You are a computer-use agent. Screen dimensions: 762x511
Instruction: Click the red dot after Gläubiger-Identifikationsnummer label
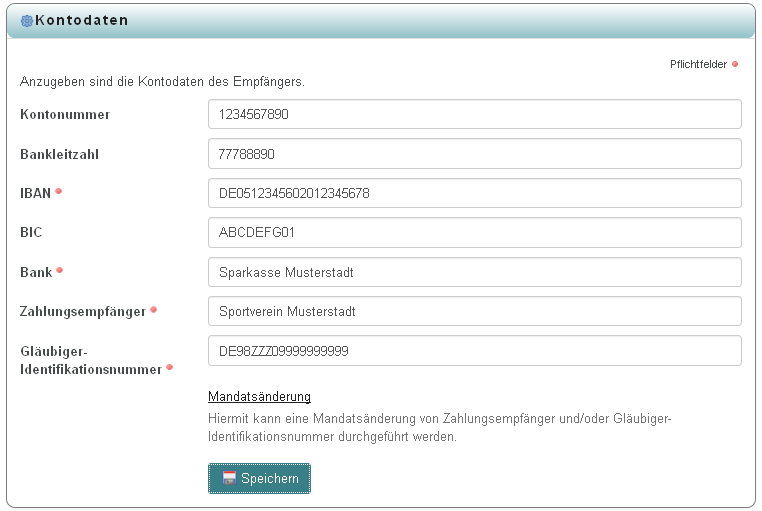coord(169,368)
